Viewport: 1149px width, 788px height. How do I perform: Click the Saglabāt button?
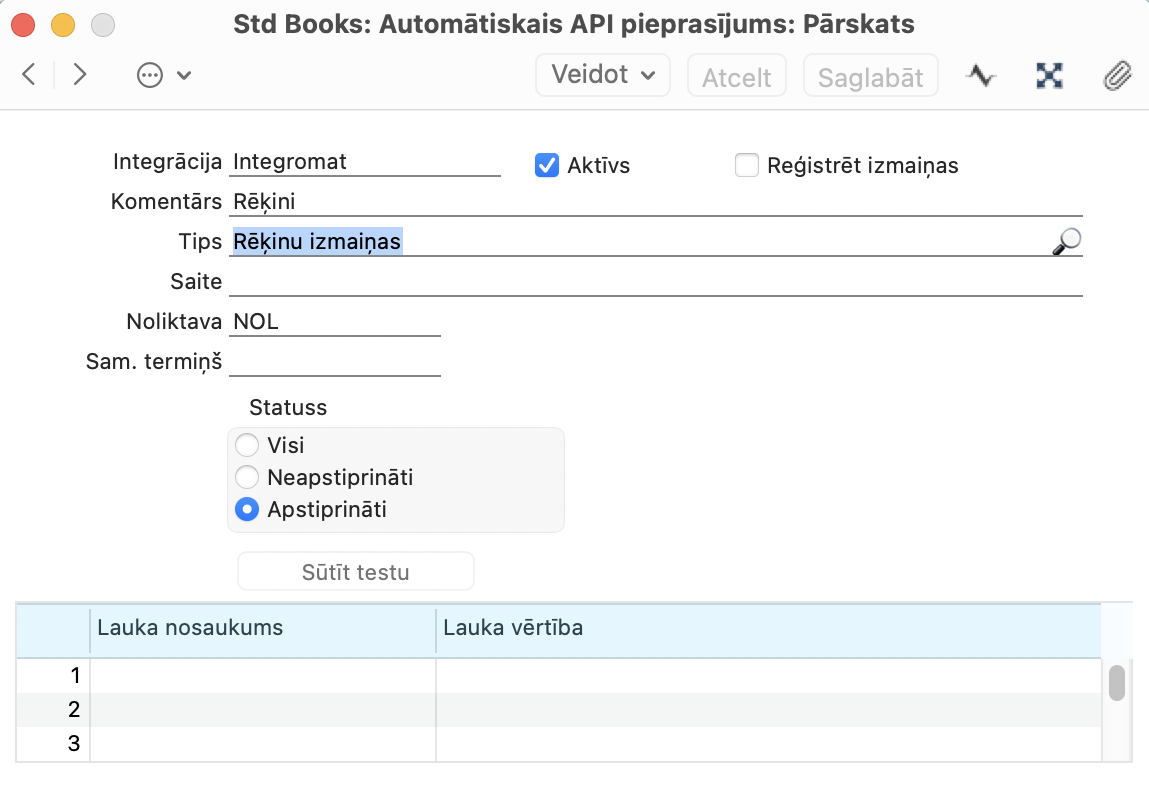[x=870, y=77]
